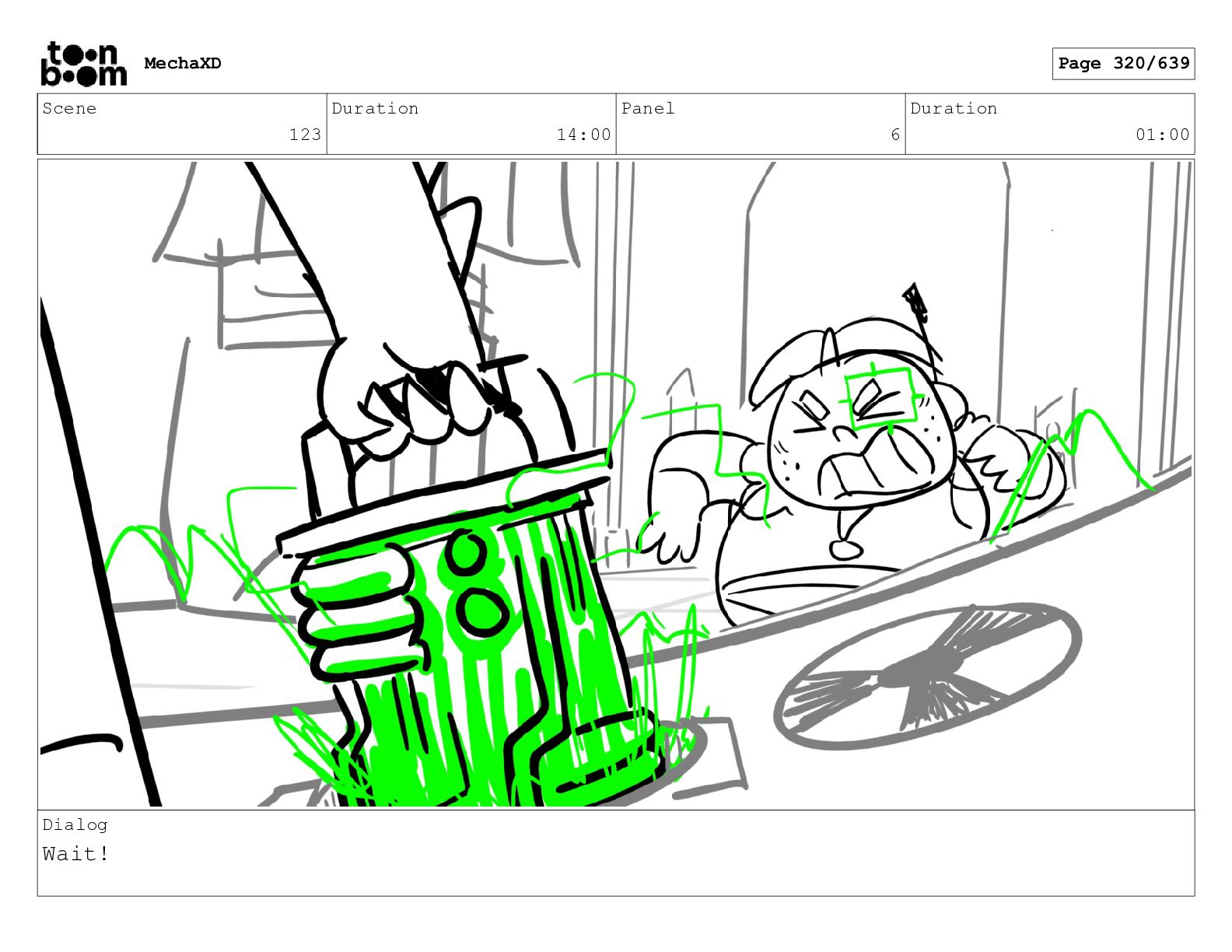Select the Dialog label
Image resolution: width=1232 pixels, height=952 pixels.
[x=75, y=824]
